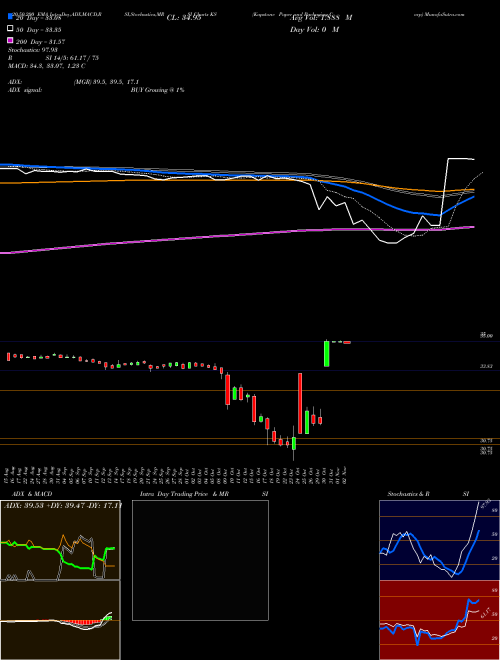
Task: Click the ADX header values in mini chart
Action: (63, 505)
